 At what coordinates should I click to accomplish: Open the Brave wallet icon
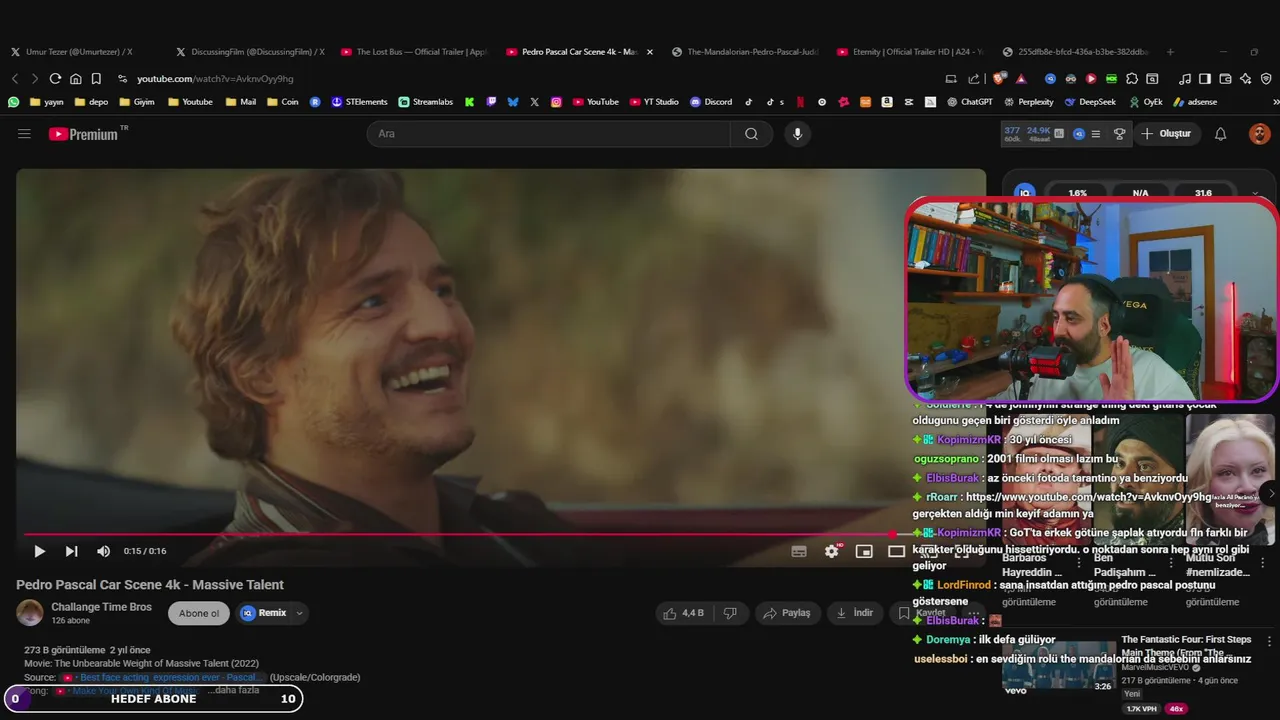tap(1225, 78)
